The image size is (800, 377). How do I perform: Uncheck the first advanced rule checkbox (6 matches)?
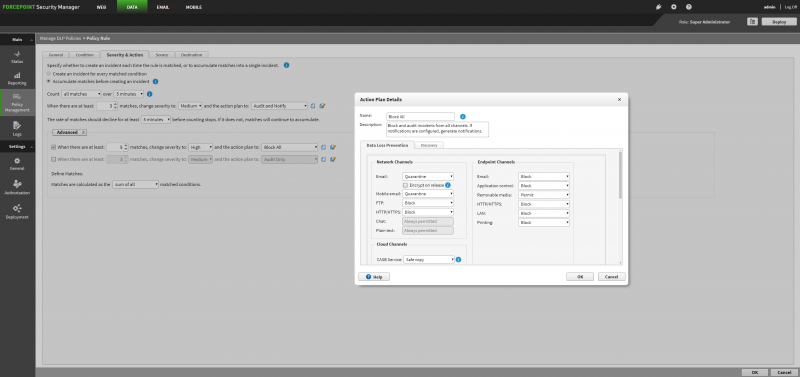pos(54,147)
